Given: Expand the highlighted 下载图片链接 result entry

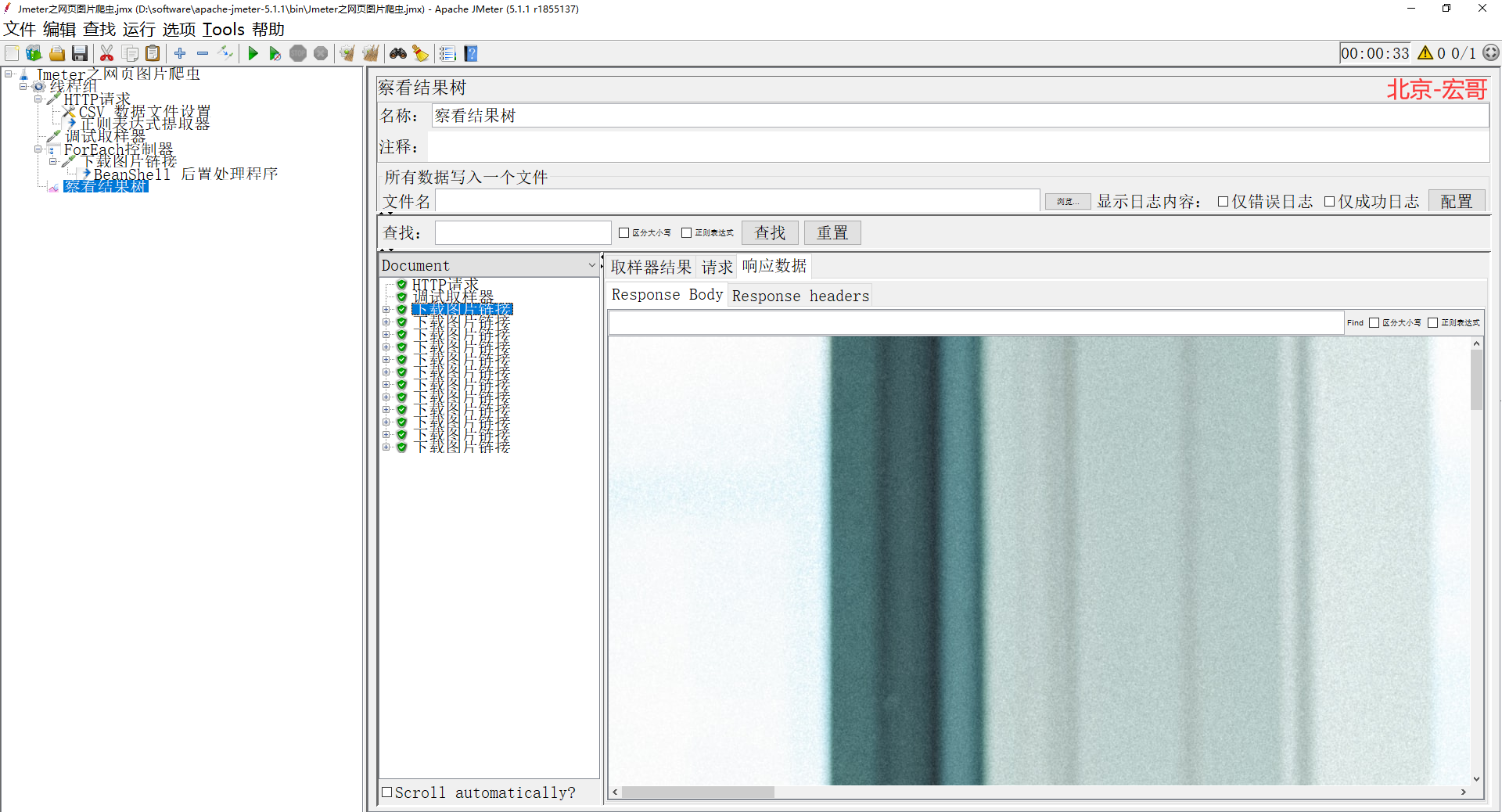Looking at the screenshot, I should pos(386,309).
